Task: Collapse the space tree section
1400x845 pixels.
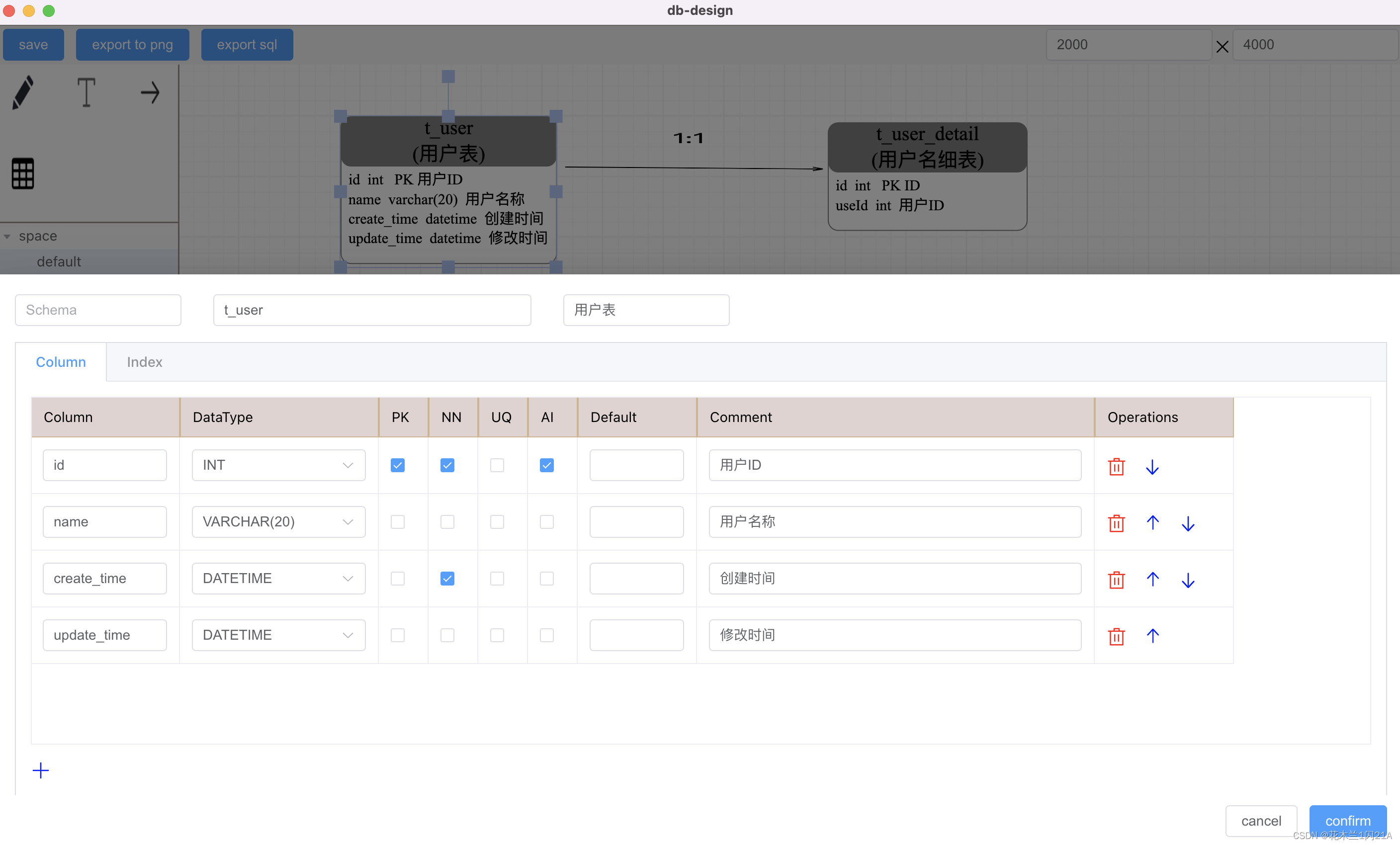Action: click(x=7, y=236)
